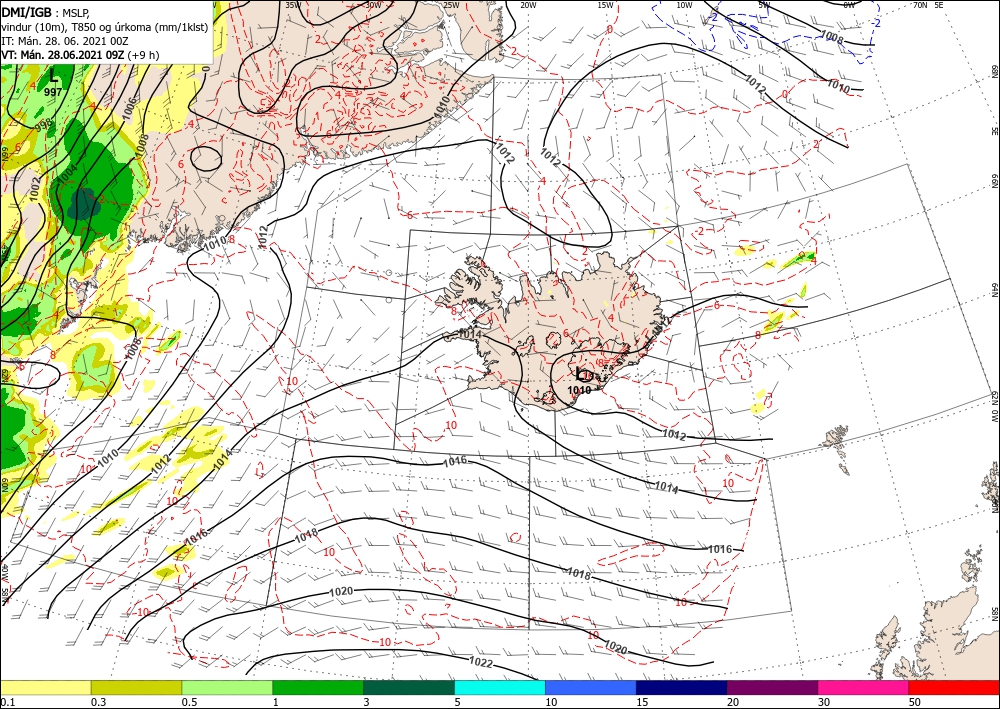Click the yellow 0.1–0.3 precipitation legend swatch
Screen dimensions: 1000x709
pos(45,687)
